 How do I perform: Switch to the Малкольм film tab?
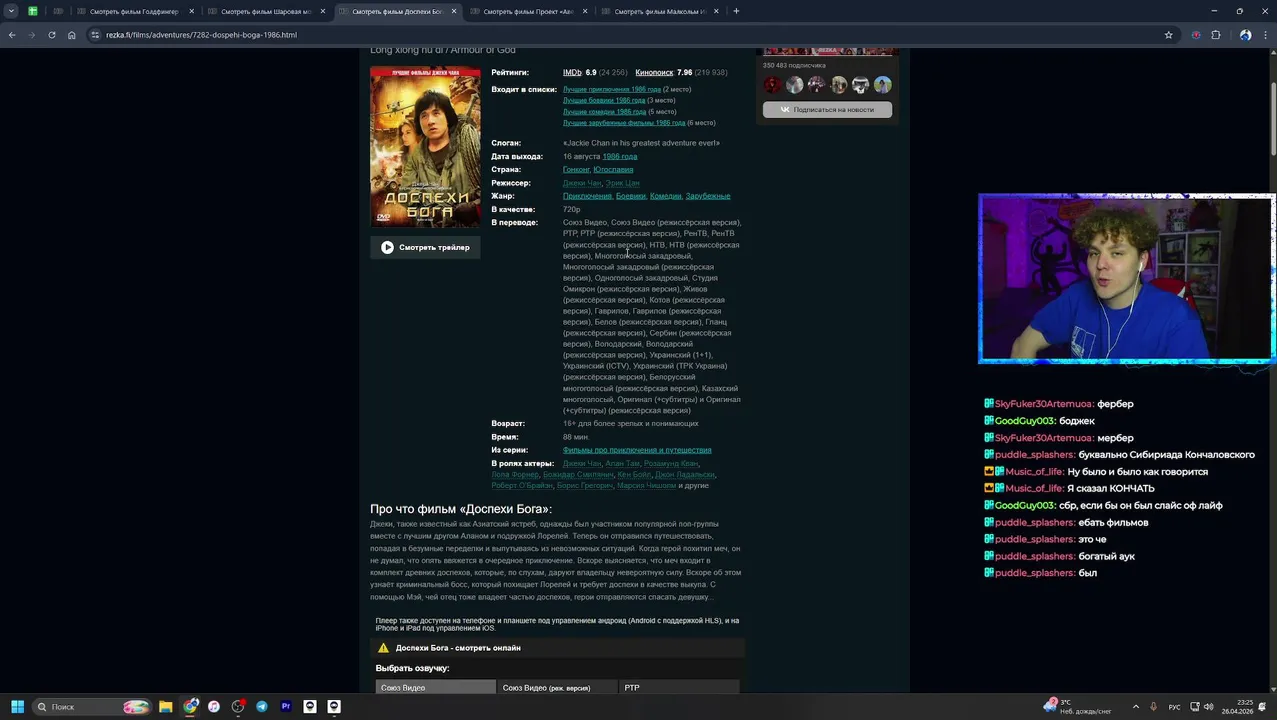659,11
